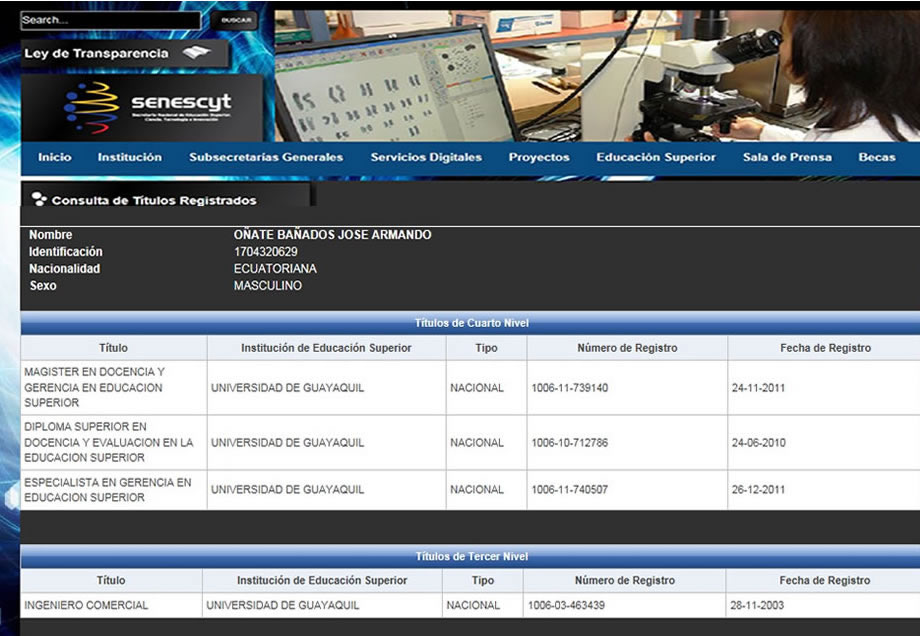Image resolution: width=920 pixels, height=636 pixels.
Task: Open the Sala de Prensa menu
Action: (x=787, y=157)
